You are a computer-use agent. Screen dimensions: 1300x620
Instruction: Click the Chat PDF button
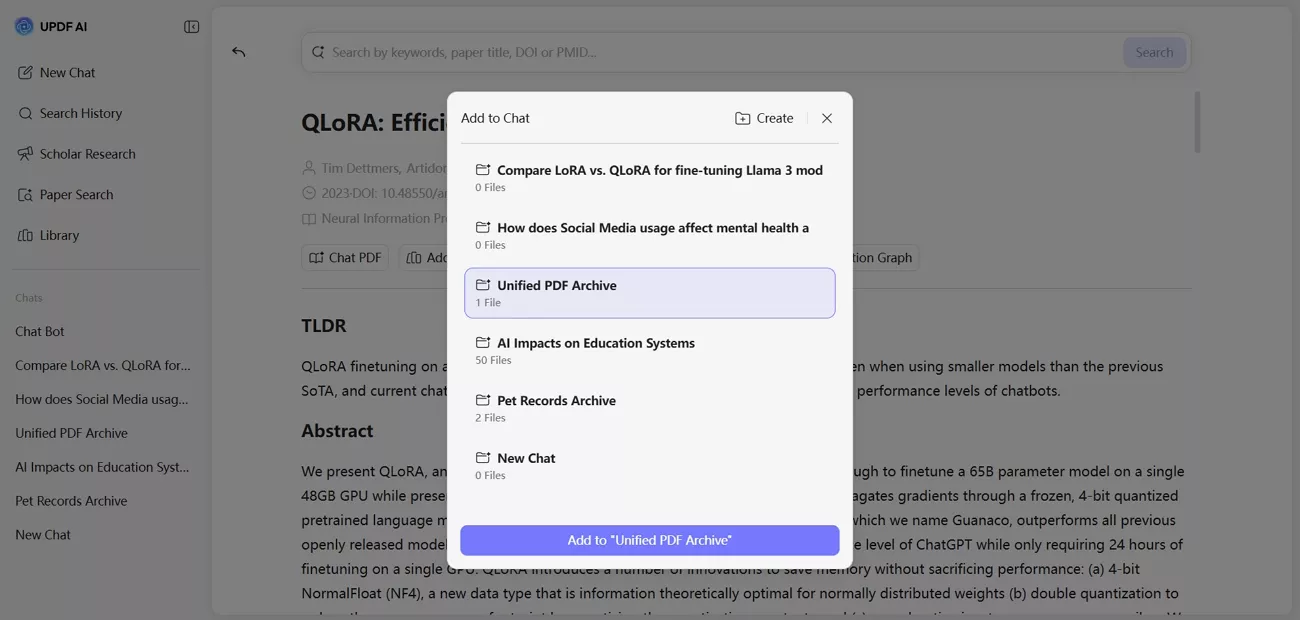(x=345, y=258)
